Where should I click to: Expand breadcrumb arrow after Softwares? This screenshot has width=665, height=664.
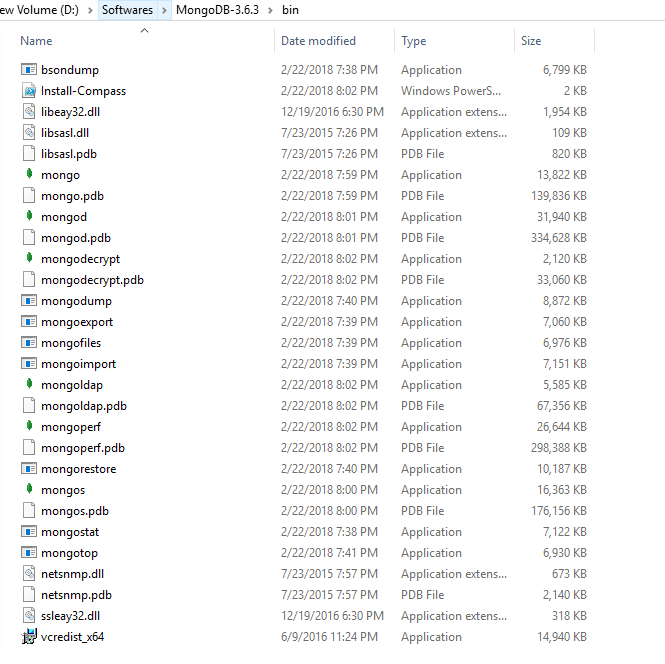click(x=165, y=10)
